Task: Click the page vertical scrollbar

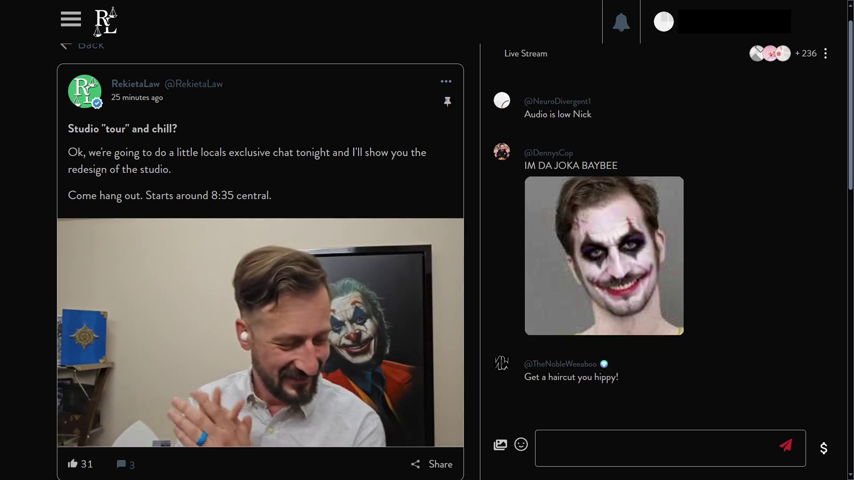Action: coord(850,104)
